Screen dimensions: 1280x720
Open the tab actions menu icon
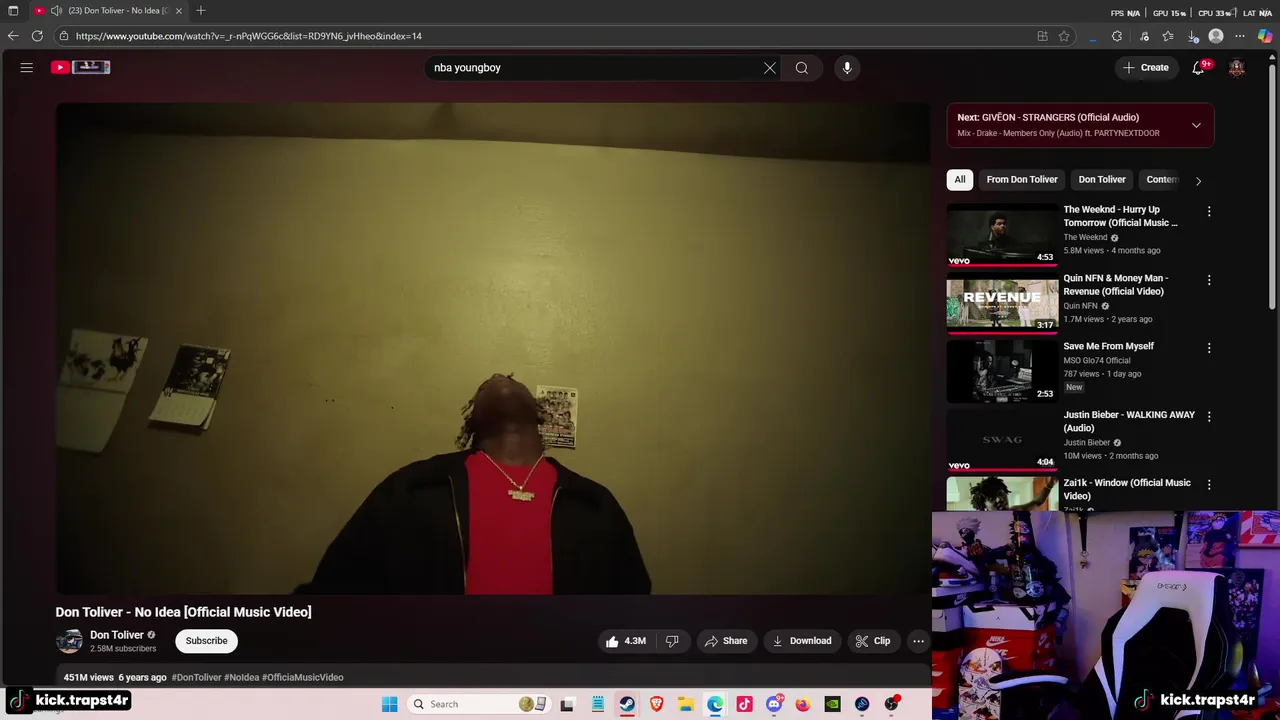pyautogui.click(x=13, y=11)
